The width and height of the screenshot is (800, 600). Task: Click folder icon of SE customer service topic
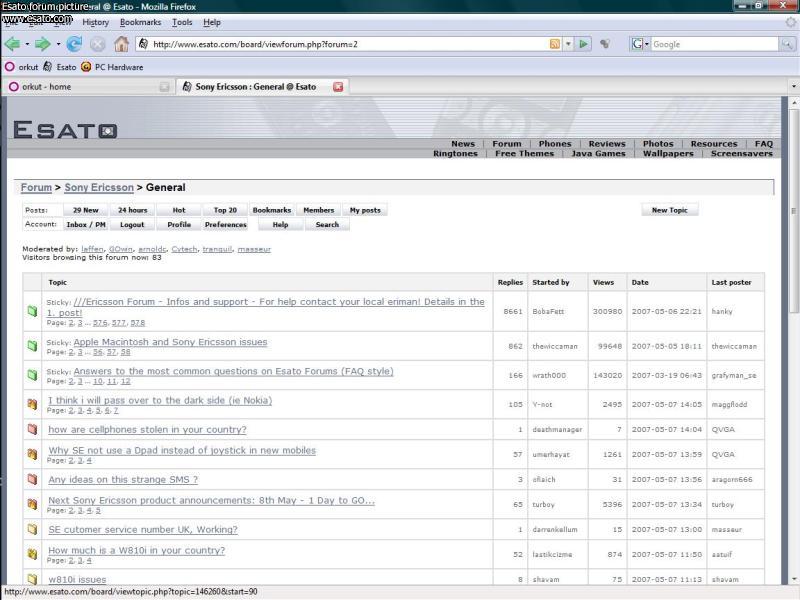(x=32, y=529)
